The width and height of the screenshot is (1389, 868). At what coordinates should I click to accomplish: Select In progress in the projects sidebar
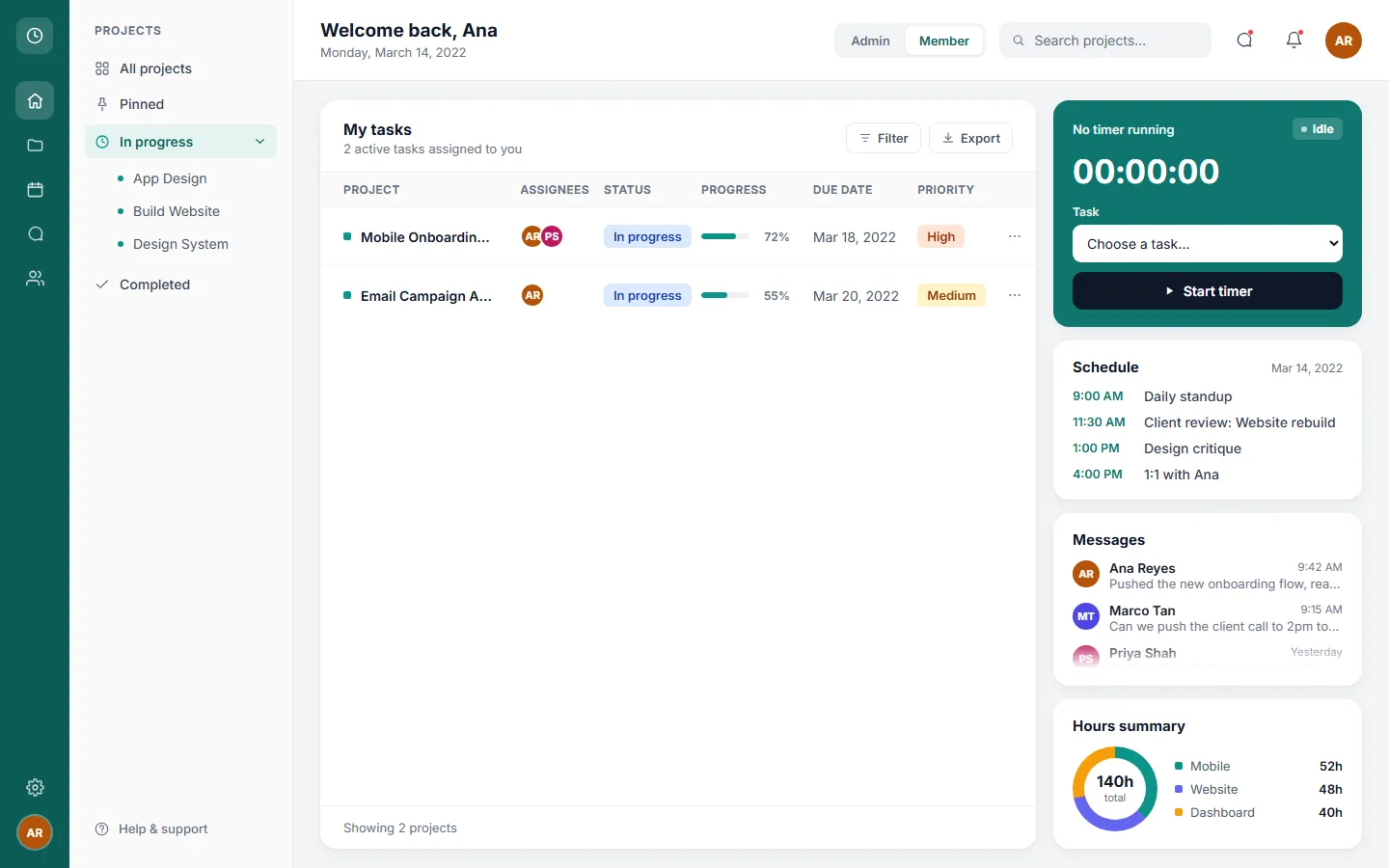pyautogui.click(x=180, y=142)
